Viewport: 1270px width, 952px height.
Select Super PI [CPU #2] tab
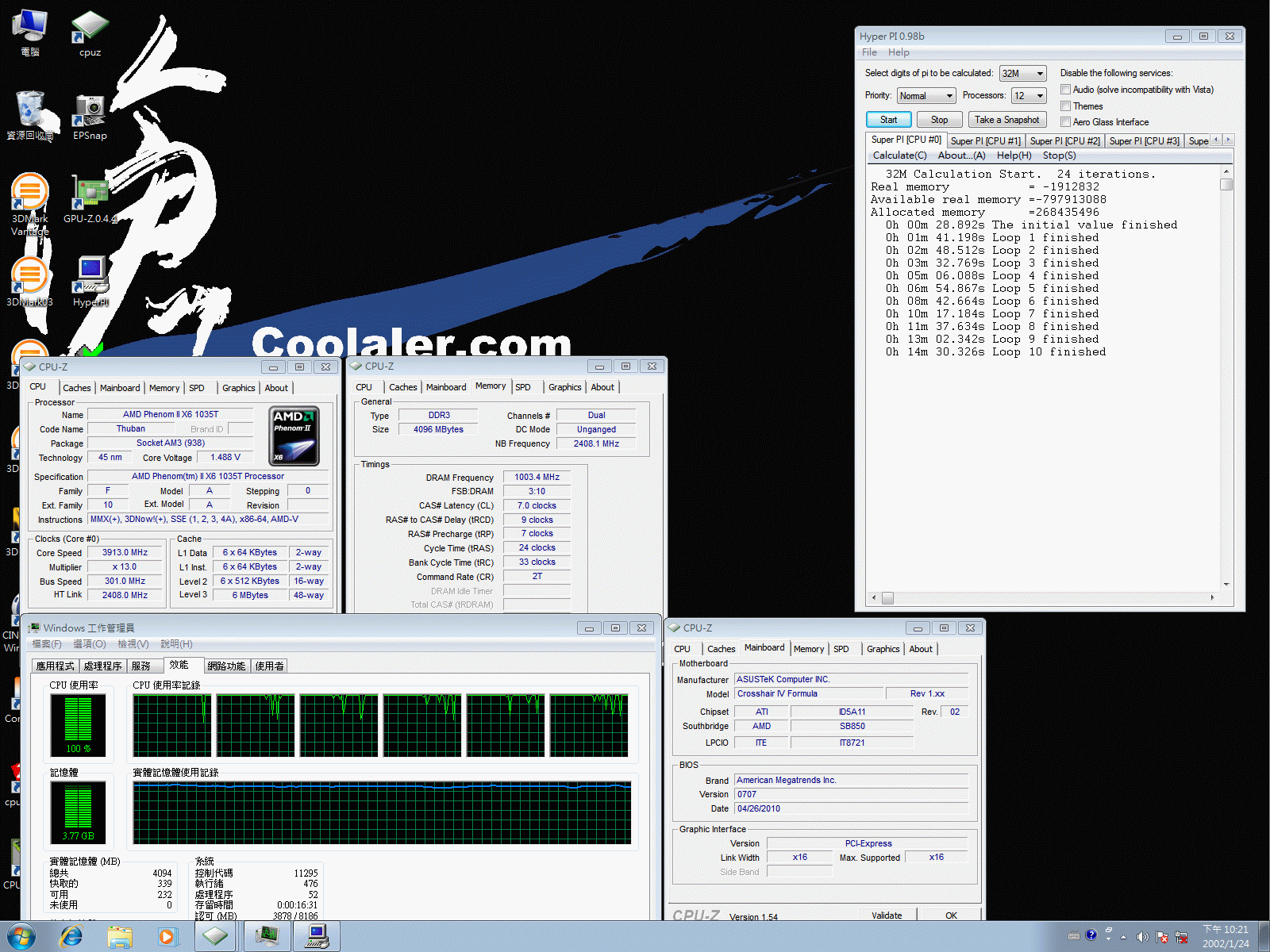point(1065,141)
